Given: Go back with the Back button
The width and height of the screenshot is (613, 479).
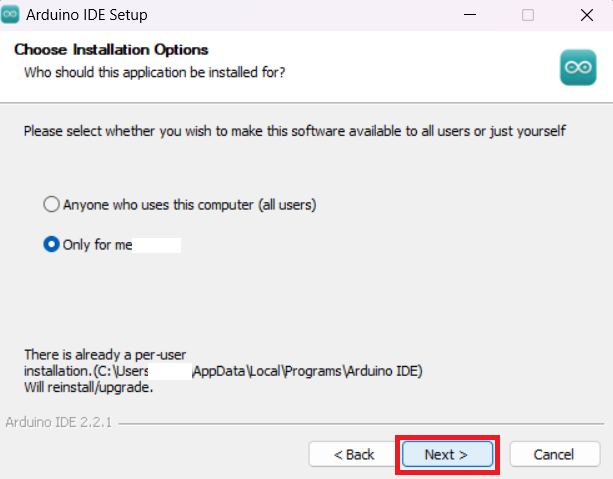Looking at the screenshot, I should click(354, 454).
